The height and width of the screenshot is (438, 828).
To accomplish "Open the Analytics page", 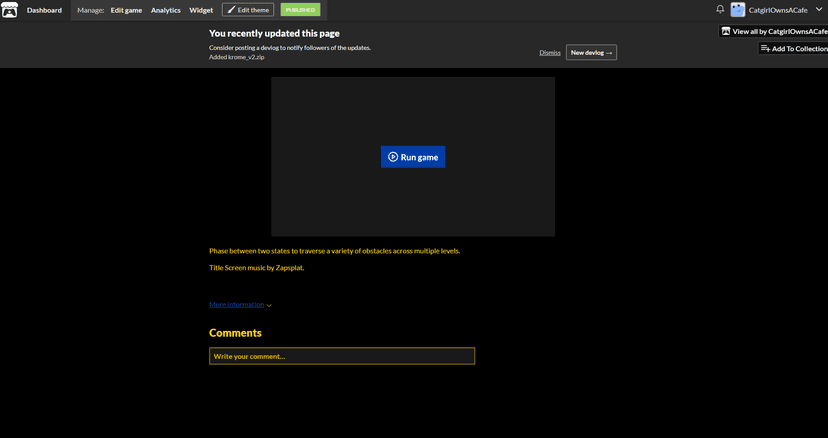I will 166,10.
